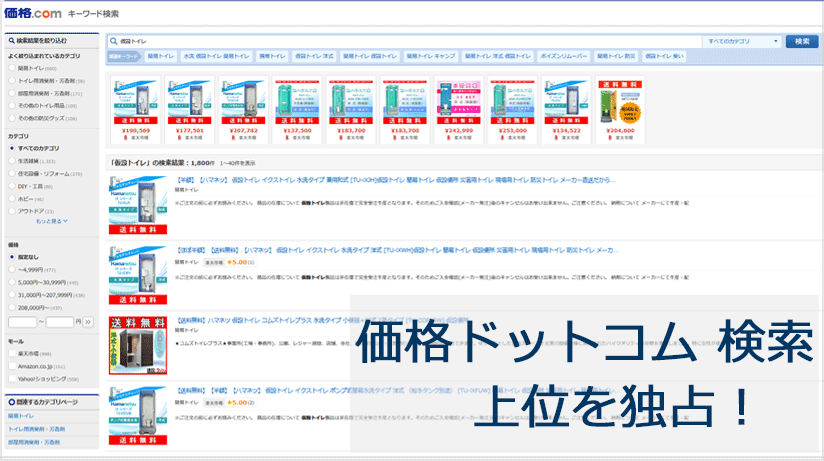Click the ポイズンリムーバー keyword chip

564,56
